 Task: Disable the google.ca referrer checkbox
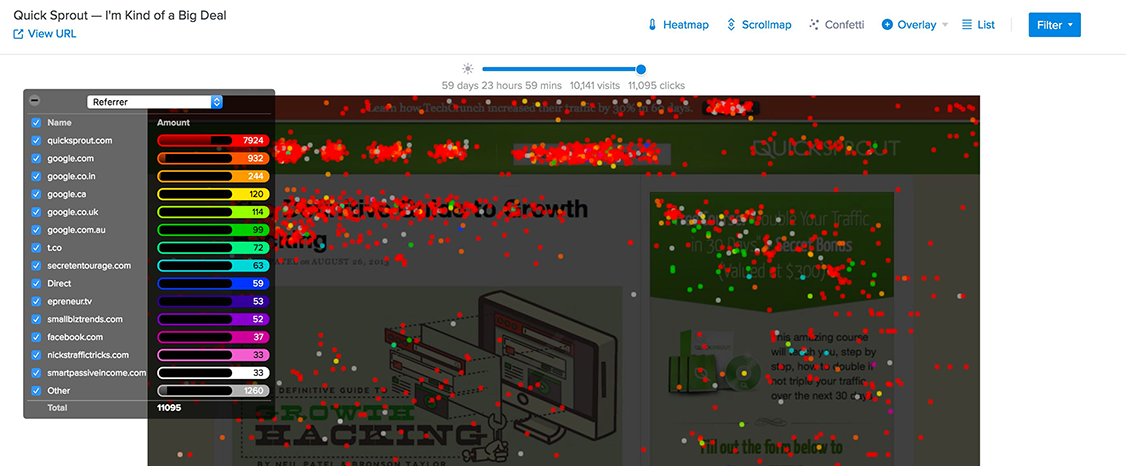click(x=36, y=194)
